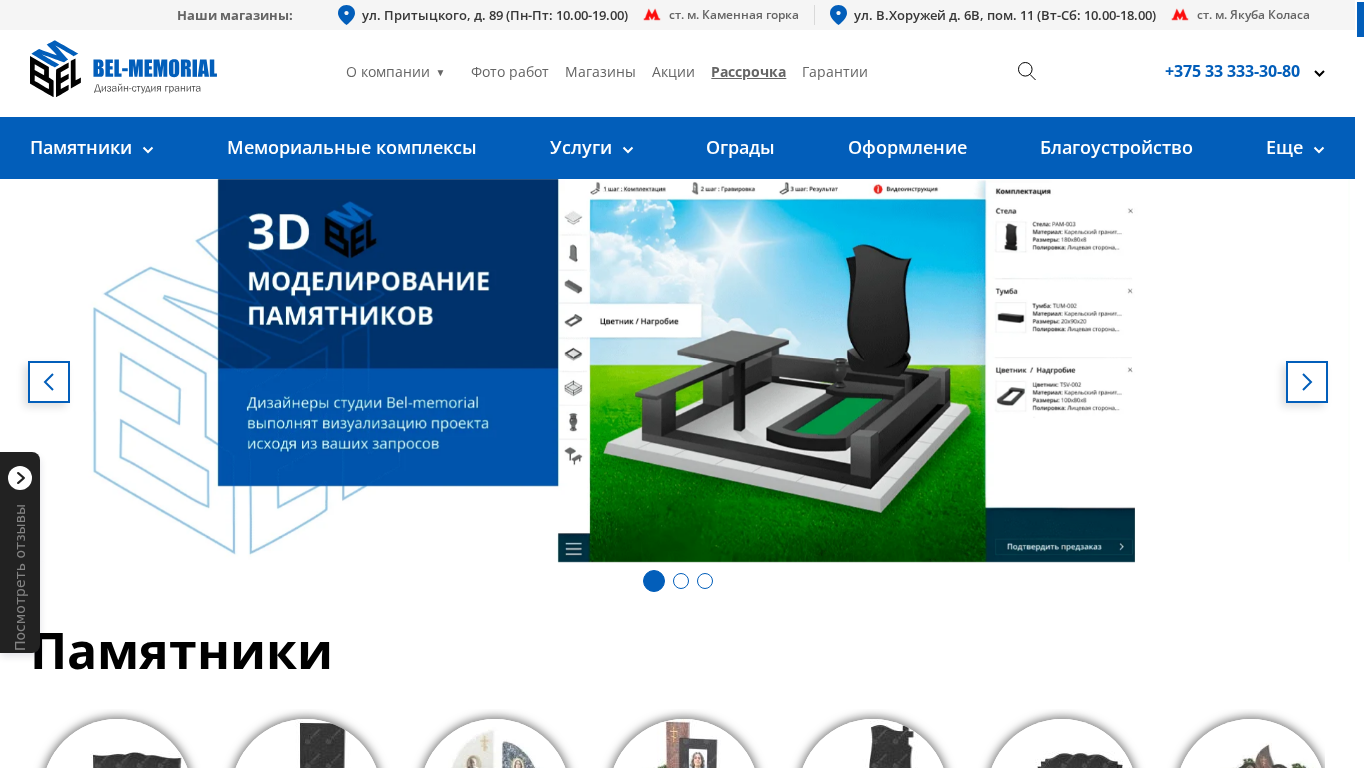
Task: Open Мемориальные комплексы section
Action: 351,148
